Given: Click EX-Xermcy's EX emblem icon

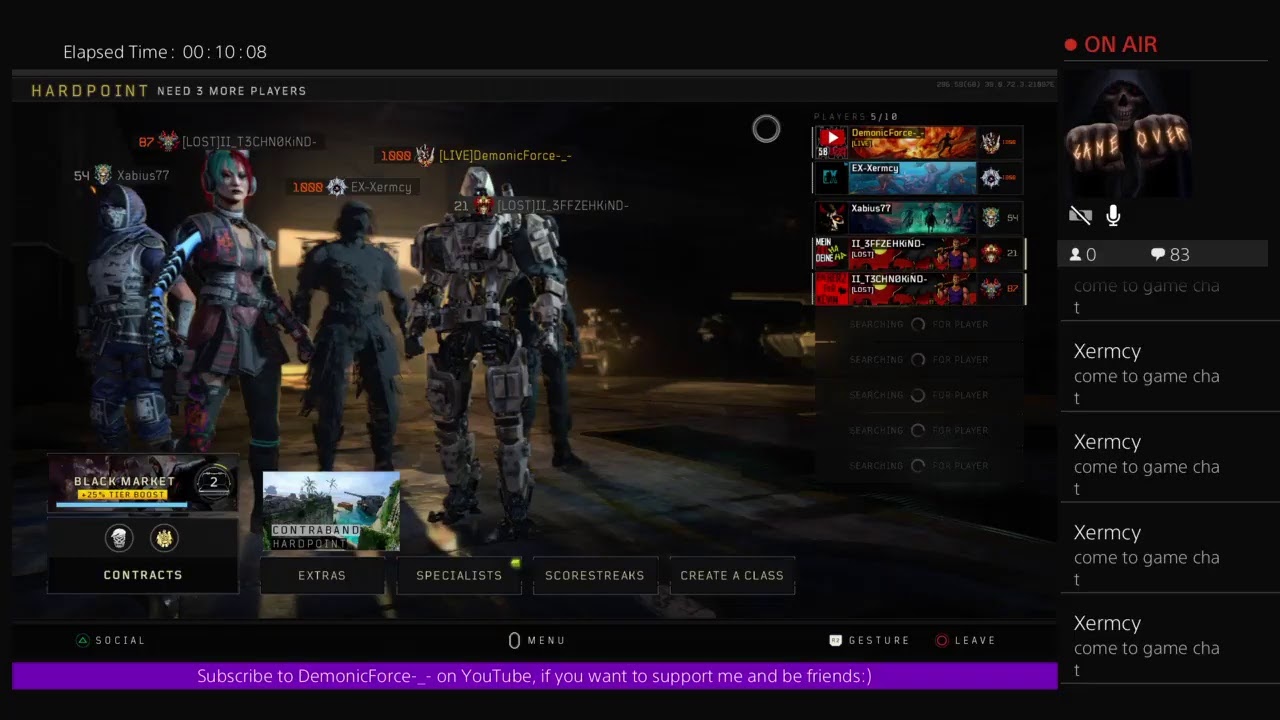Looking at the screenshot, I should [831, 178].
